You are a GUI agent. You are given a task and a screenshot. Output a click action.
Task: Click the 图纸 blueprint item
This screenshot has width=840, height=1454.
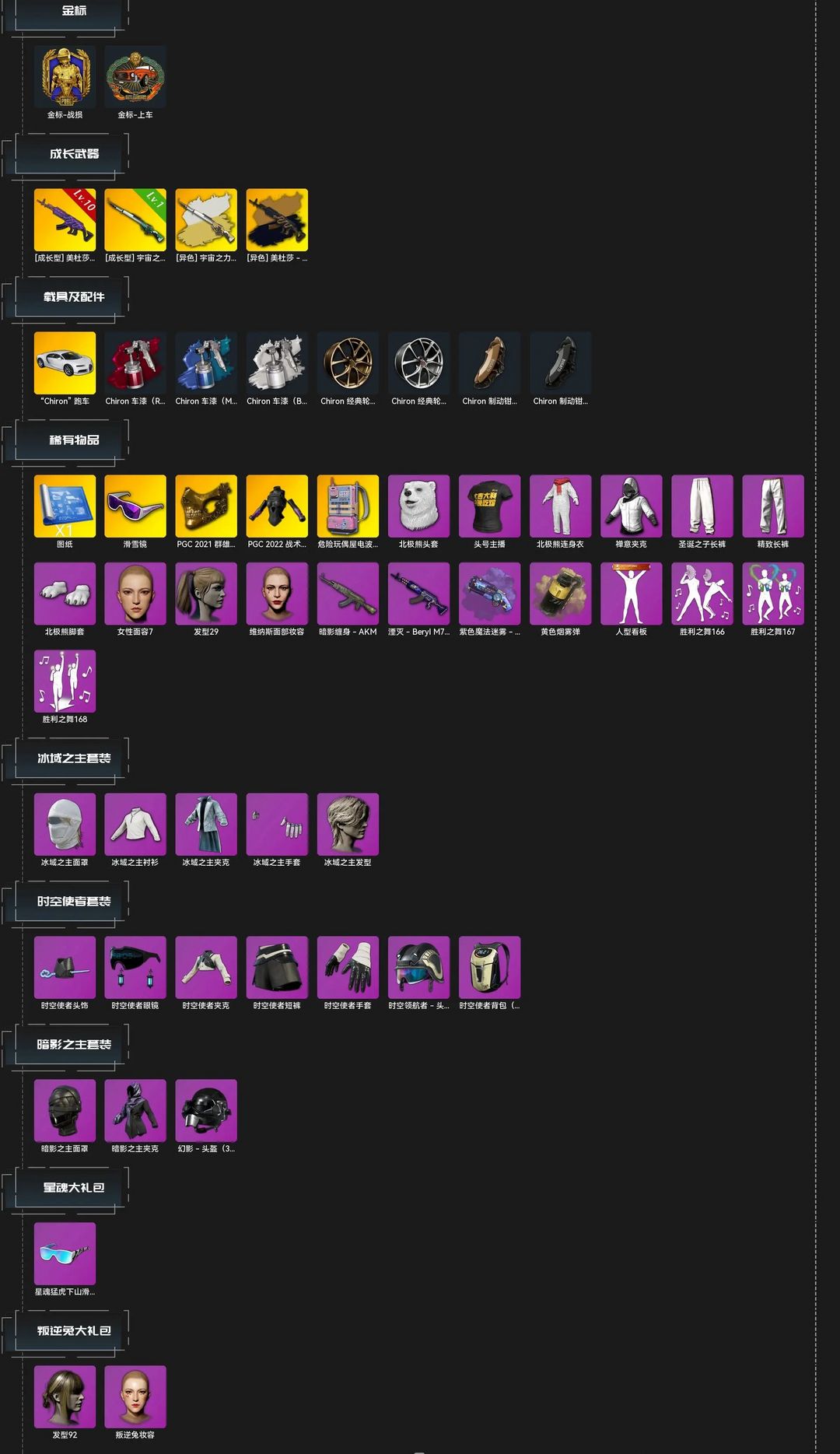(x=65, y=506)
